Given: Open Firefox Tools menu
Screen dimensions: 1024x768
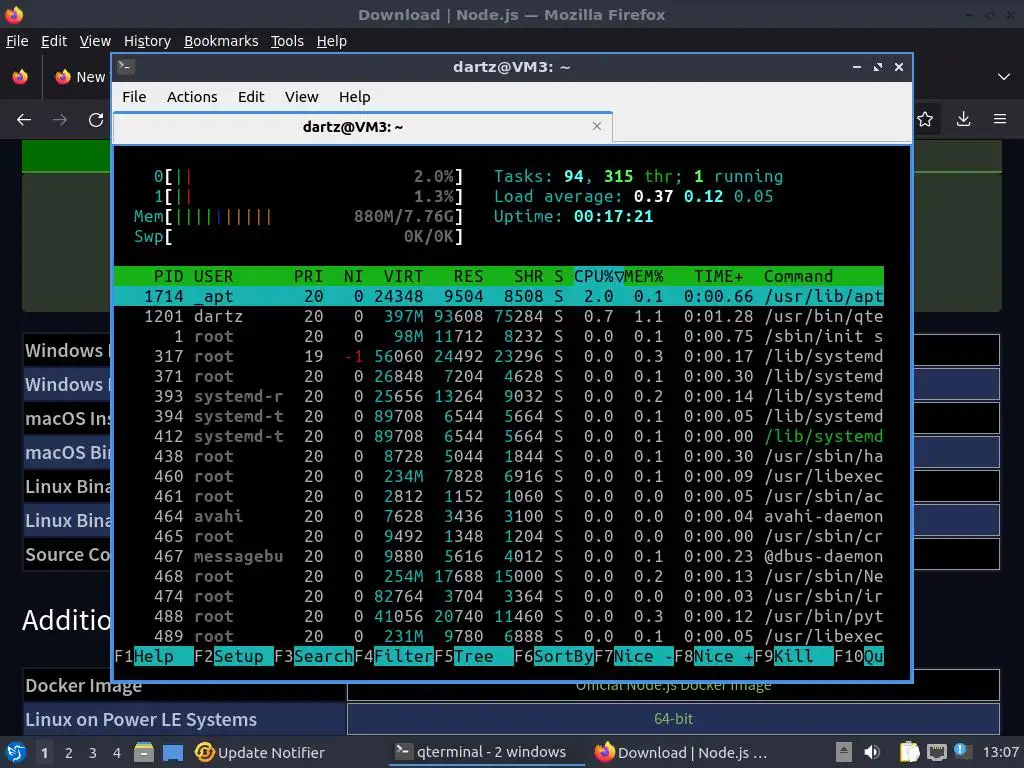Looking at the screenshot, I should click(287, 41).
